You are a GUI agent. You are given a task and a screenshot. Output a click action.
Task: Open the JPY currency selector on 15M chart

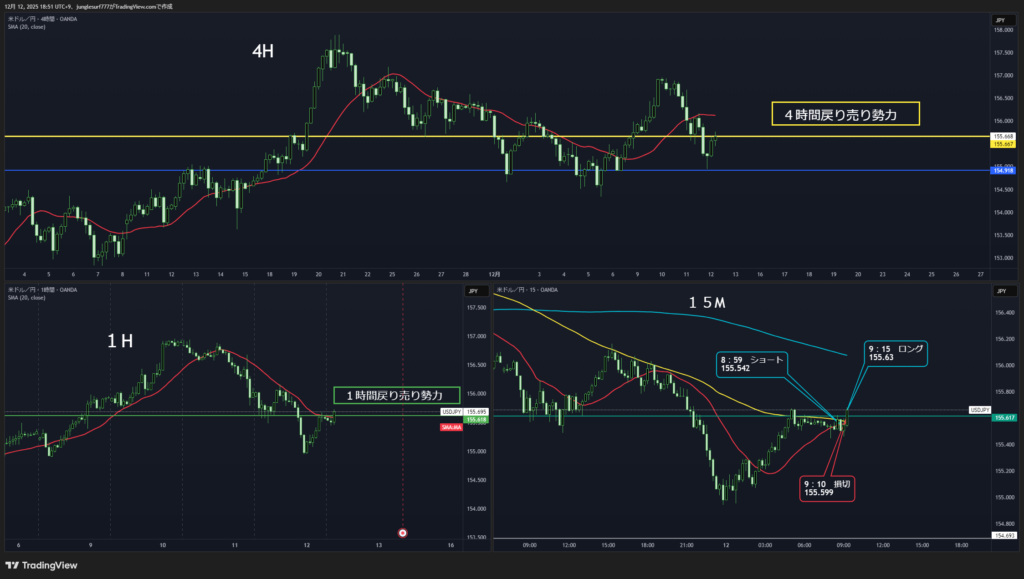(x=999, y=291)
